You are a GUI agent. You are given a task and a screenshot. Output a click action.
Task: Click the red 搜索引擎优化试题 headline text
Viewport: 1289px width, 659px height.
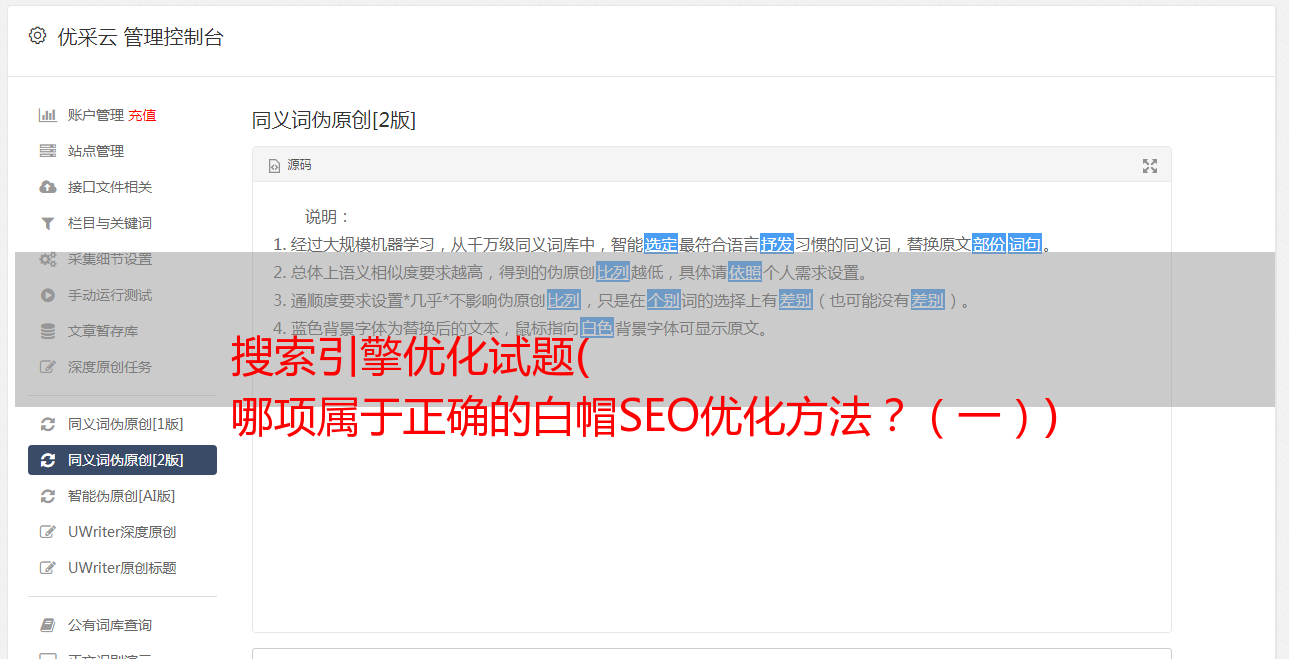coord(410,358)
